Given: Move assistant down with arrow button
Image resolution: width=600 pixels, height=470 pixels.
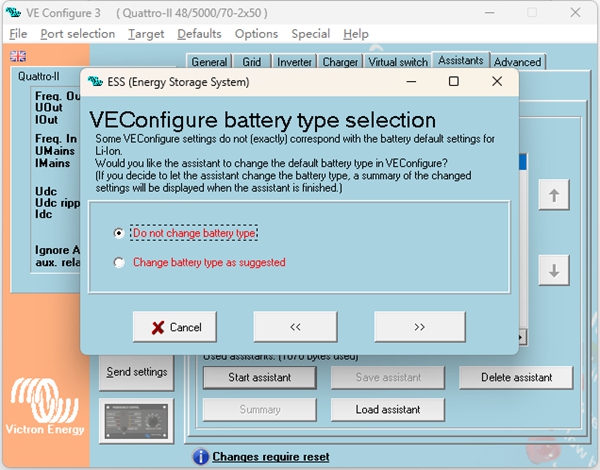Looking at the screenshot, I should [554, 271].
